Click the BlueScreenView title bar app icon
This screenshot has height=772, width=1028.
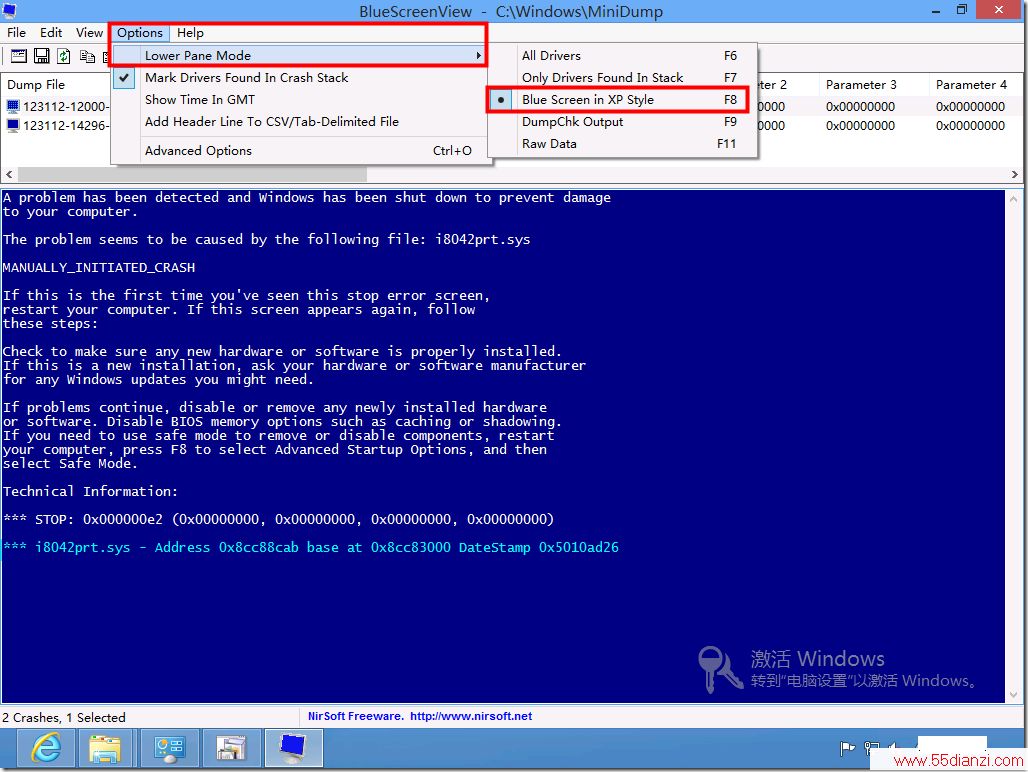click(10, 10)
